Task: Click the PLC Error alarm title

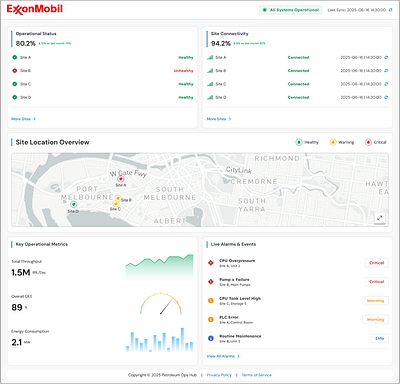Action: tap(229, 317)
